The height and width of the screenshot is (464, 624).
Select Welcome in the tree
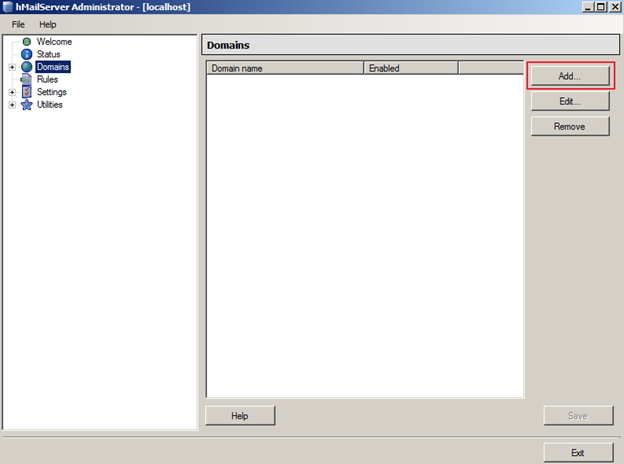click(54, 41)
